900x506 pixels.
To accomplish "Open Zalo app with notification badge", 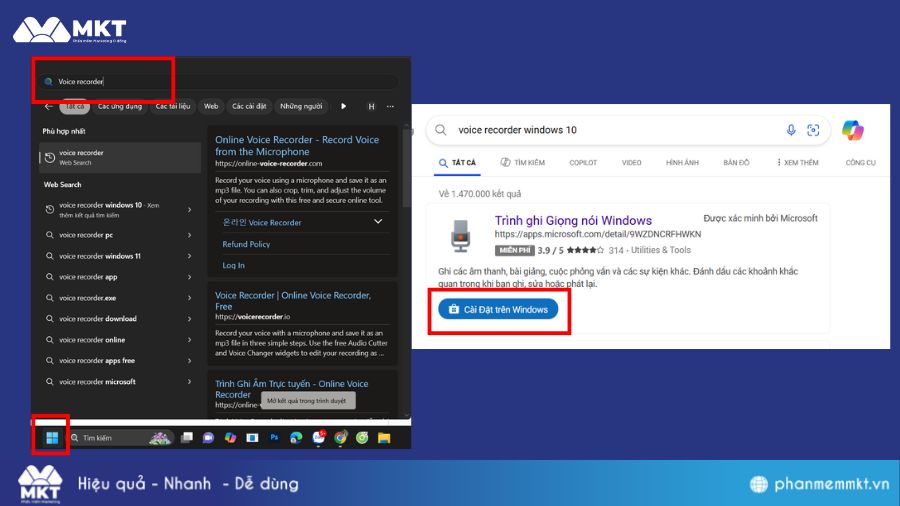I will click(x=319, y=438).
